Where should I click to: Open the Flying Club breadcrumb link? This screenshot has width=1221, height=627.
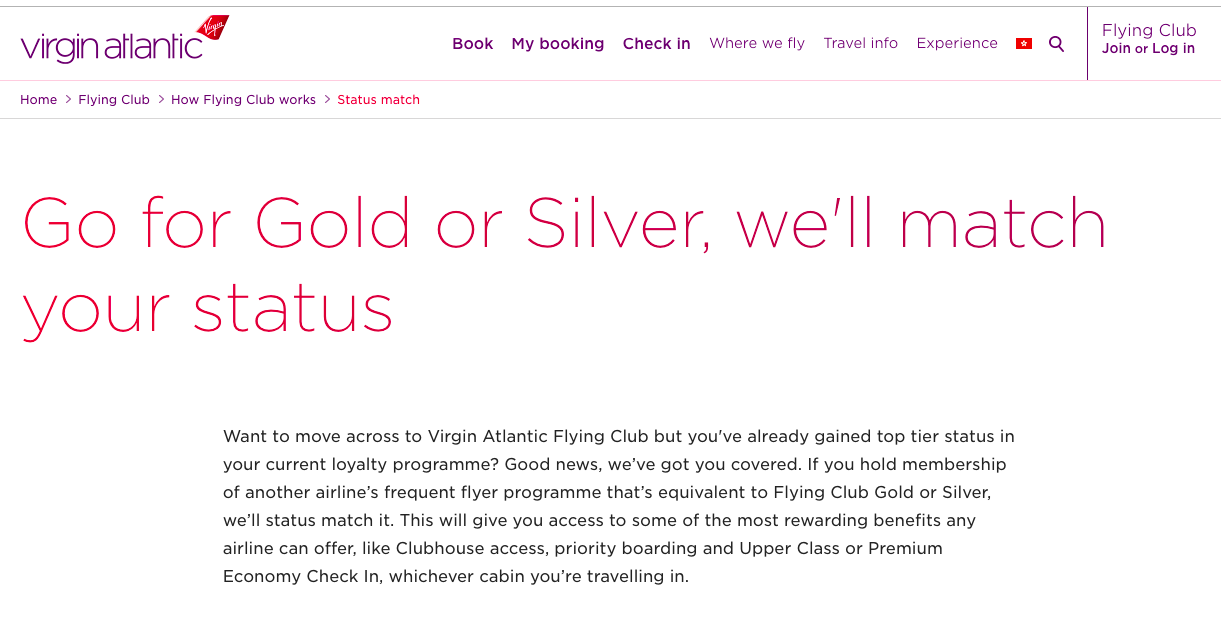[x=114, y=100]
